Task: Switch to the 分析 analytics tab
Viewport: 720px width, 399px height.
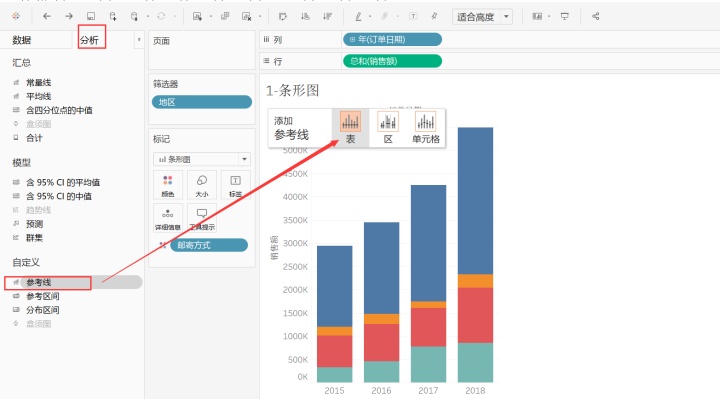Action: [90, 40]
